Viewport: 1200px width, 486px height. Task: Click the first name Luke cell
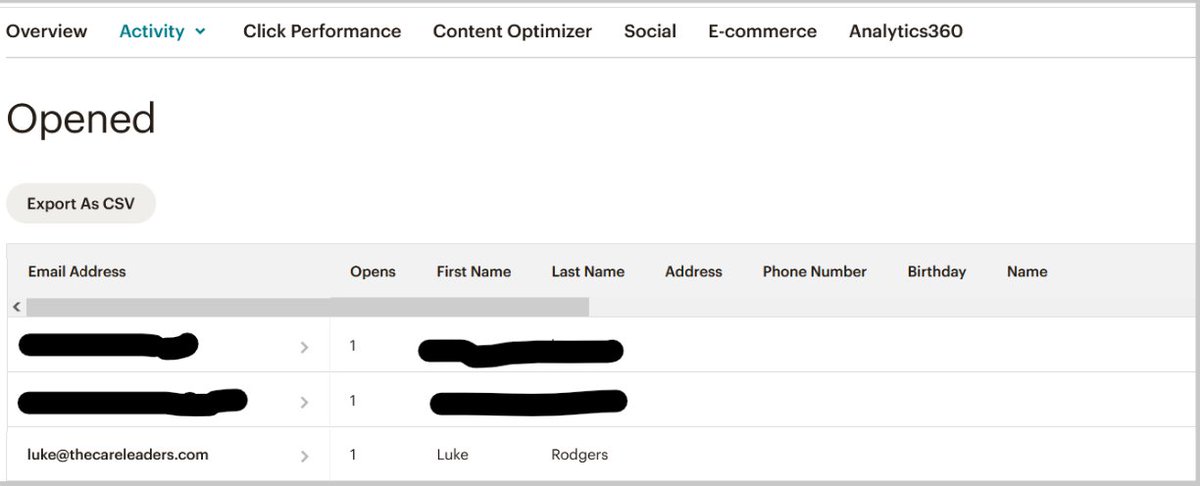[453, 455]
